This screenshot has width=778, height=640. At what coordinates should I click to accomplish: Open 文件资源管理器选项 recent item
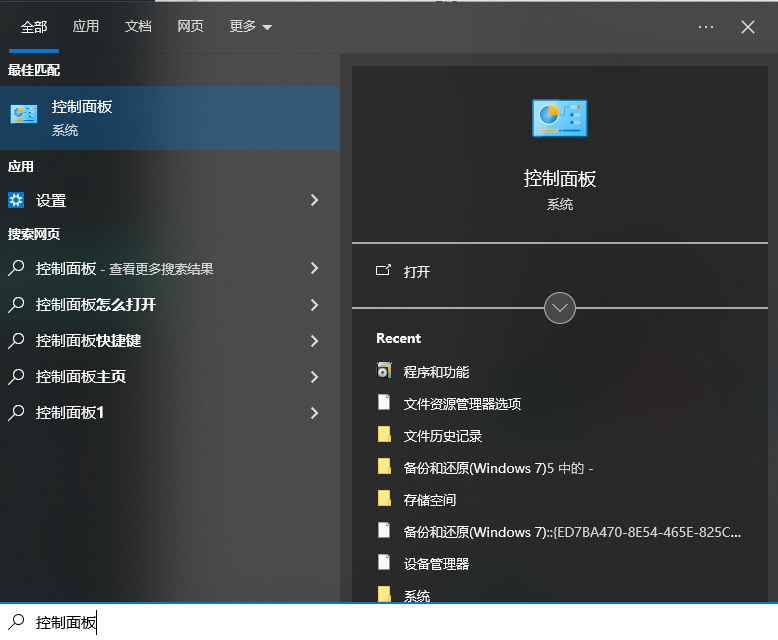(x=462, y=404)
